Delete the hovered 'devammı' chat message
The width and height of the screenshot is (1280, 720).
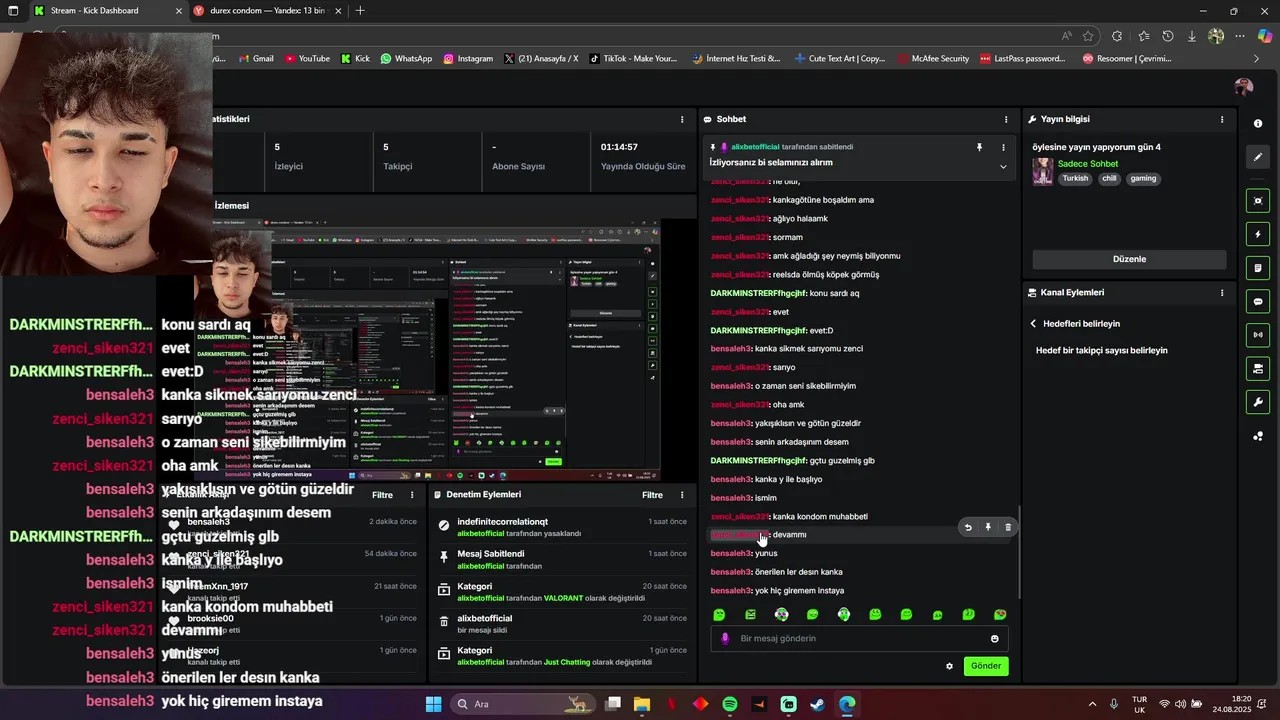click(1008, 527)
